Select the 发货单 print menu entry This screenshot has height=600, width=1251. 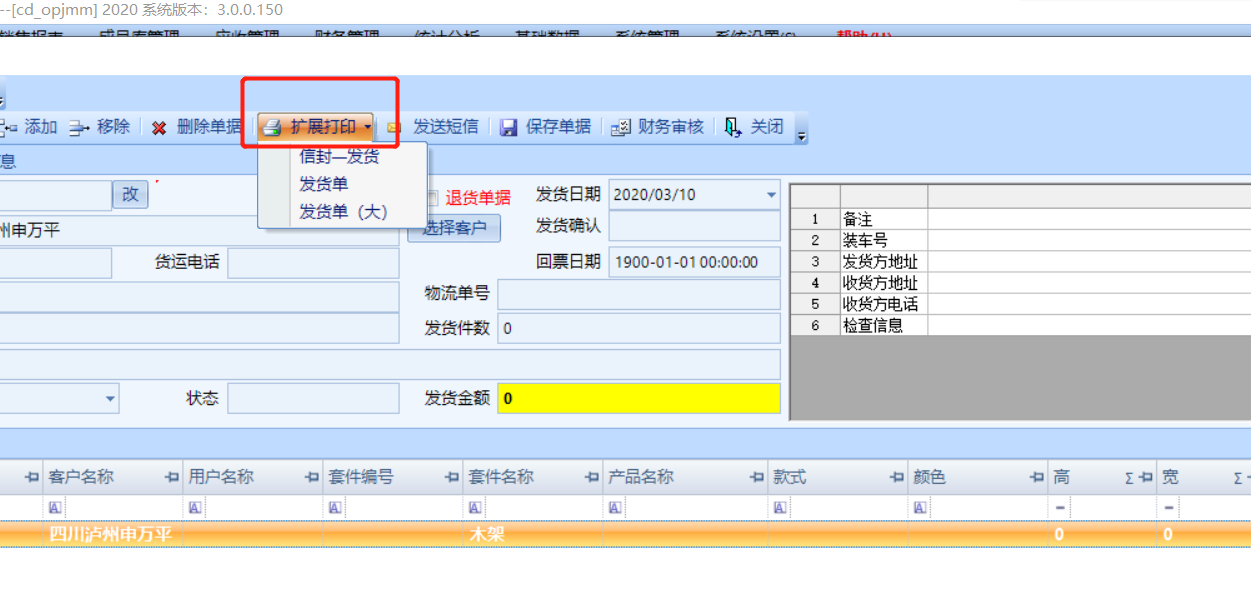[324, 184]
